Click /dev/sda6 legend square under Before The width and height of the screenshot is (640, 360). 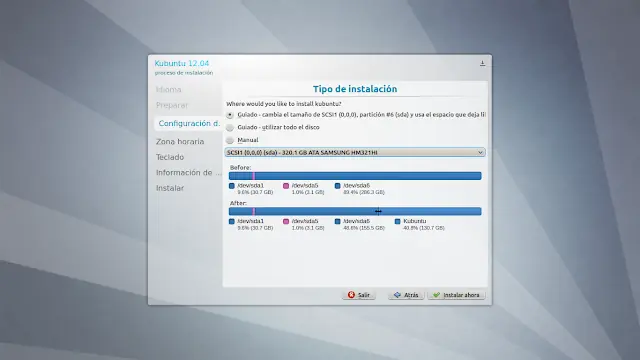pos(338,186)
